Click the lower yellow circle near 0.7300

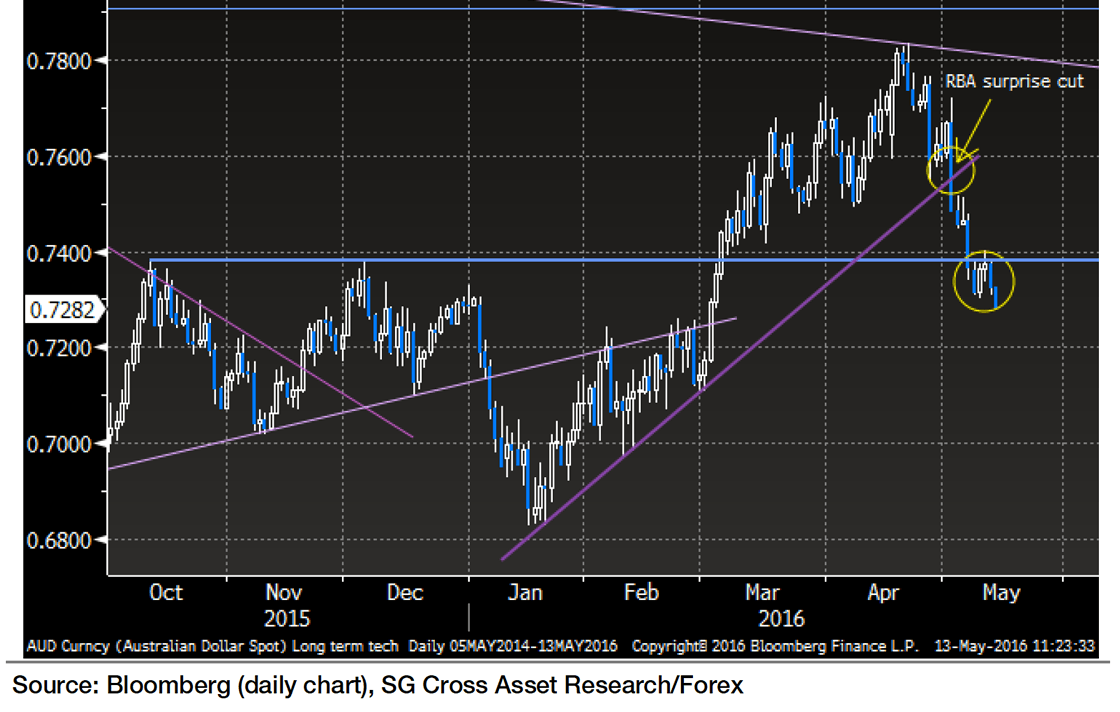coord(984,281)
